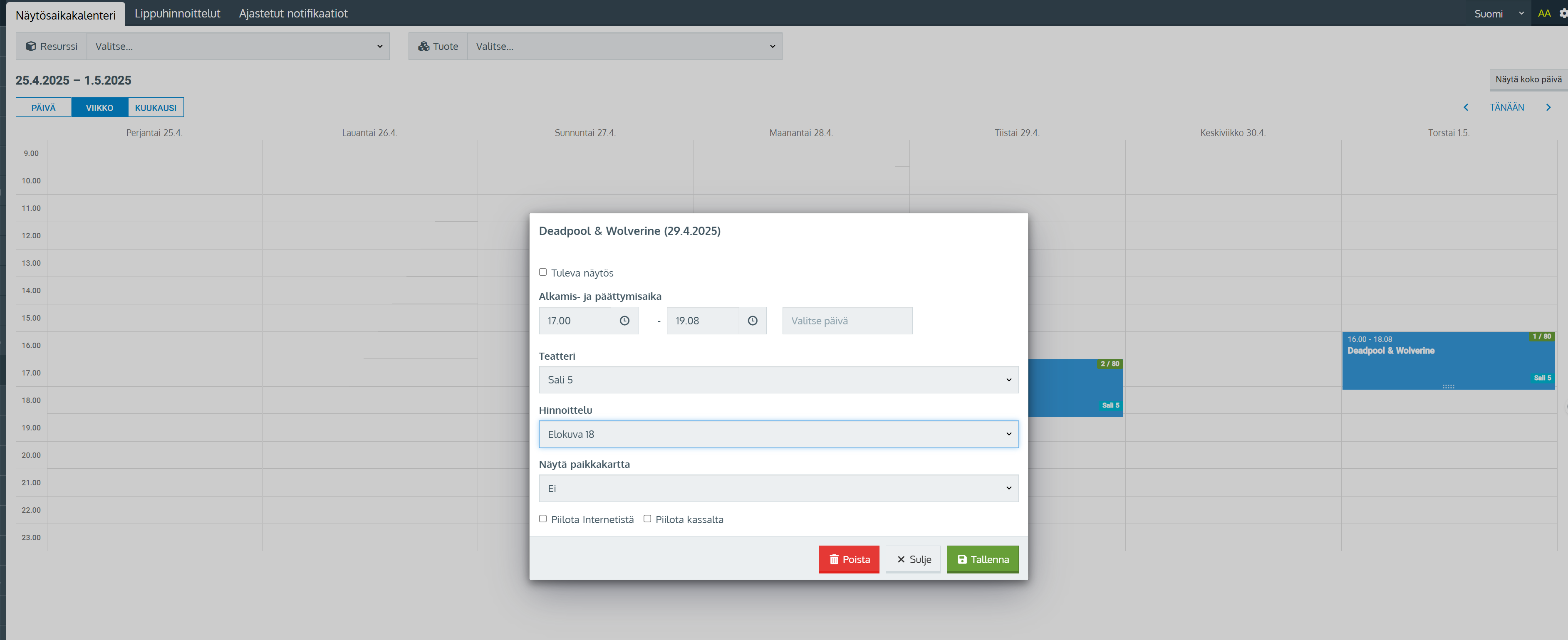
Task: Click the red Poista button
Action: (x=849, y=559)
